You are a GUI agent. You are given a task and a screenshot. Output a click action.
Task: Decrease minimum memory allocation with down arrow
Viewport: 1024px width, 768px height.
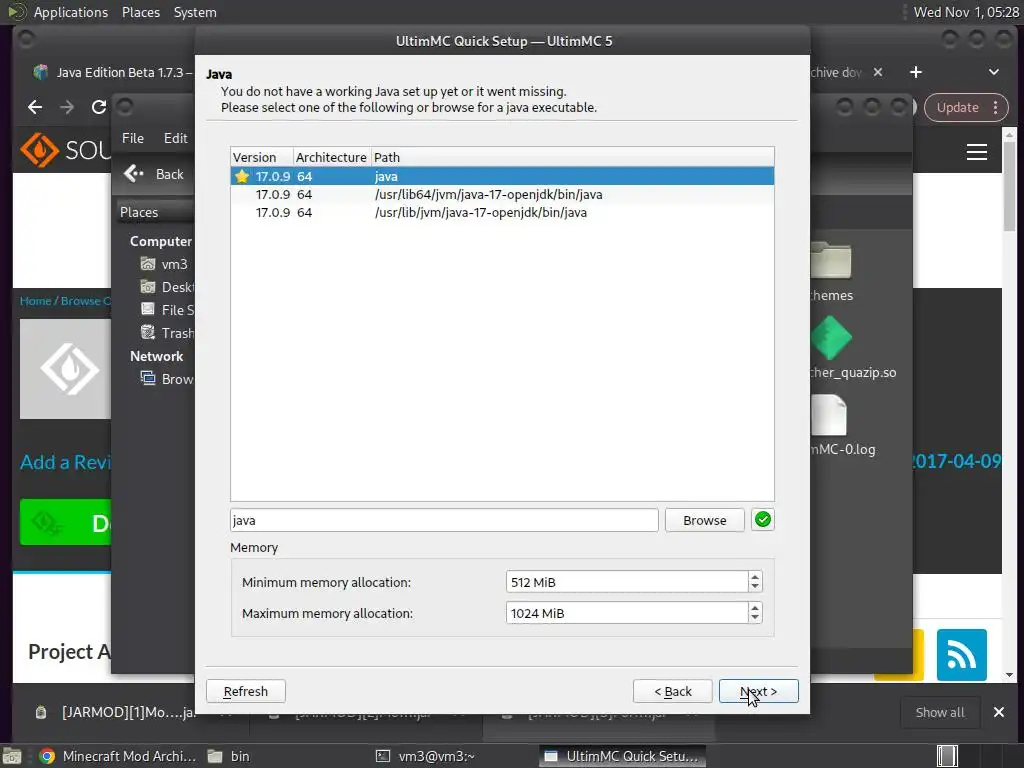(756, 587)
